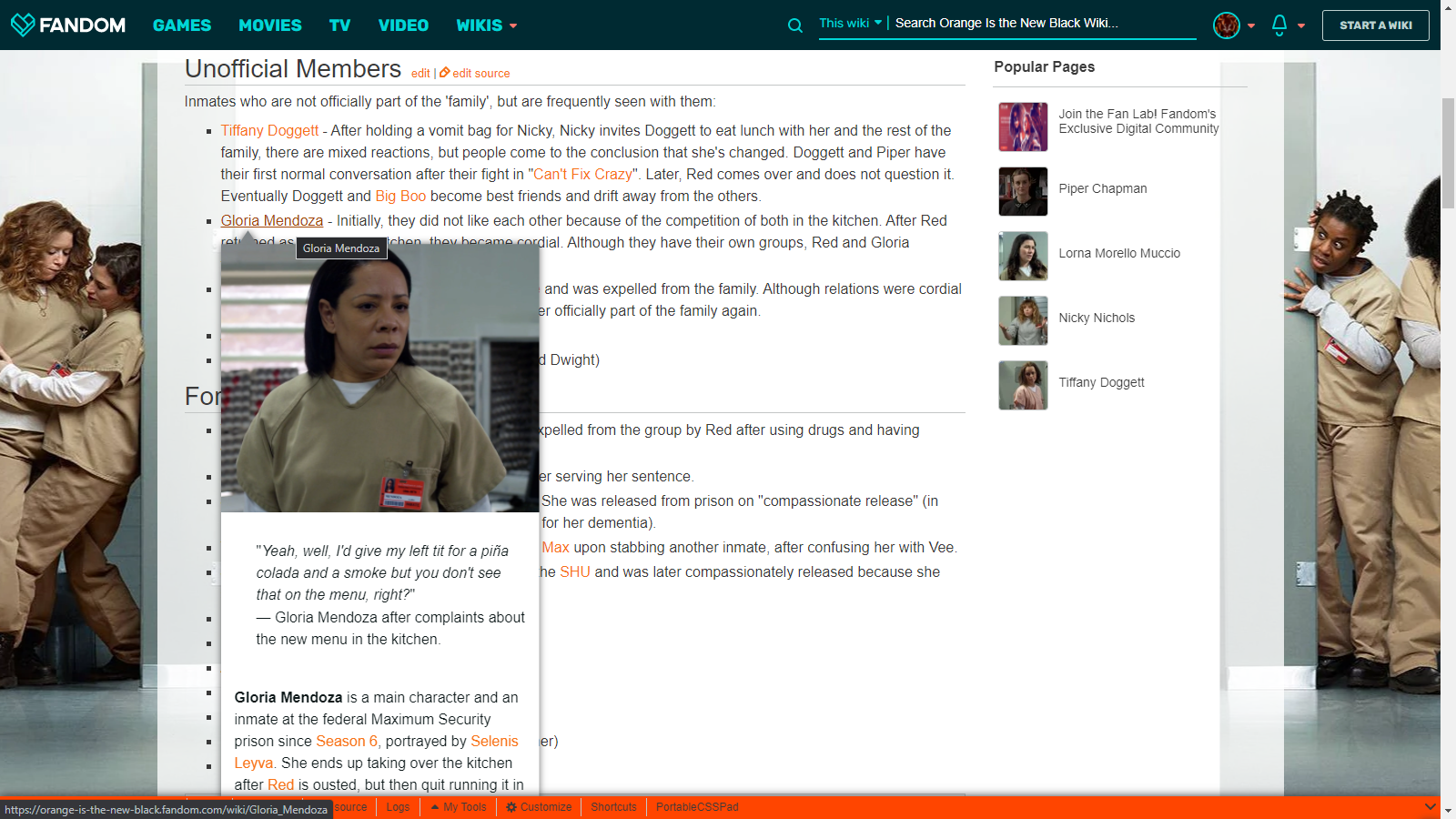This screenshot has width=1456, height=819.
Task: Open the MOVIES navigation item
Action: [x=270, y=25]
